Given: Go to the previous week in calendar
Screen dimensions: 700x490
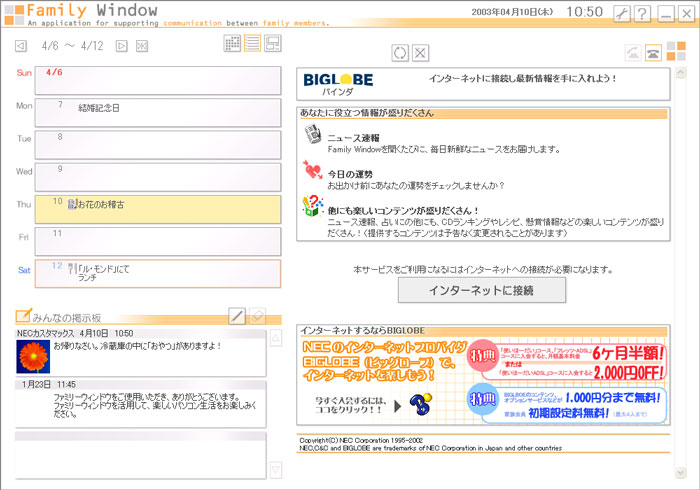Looking at the screenshot, I should pos(22,46).
